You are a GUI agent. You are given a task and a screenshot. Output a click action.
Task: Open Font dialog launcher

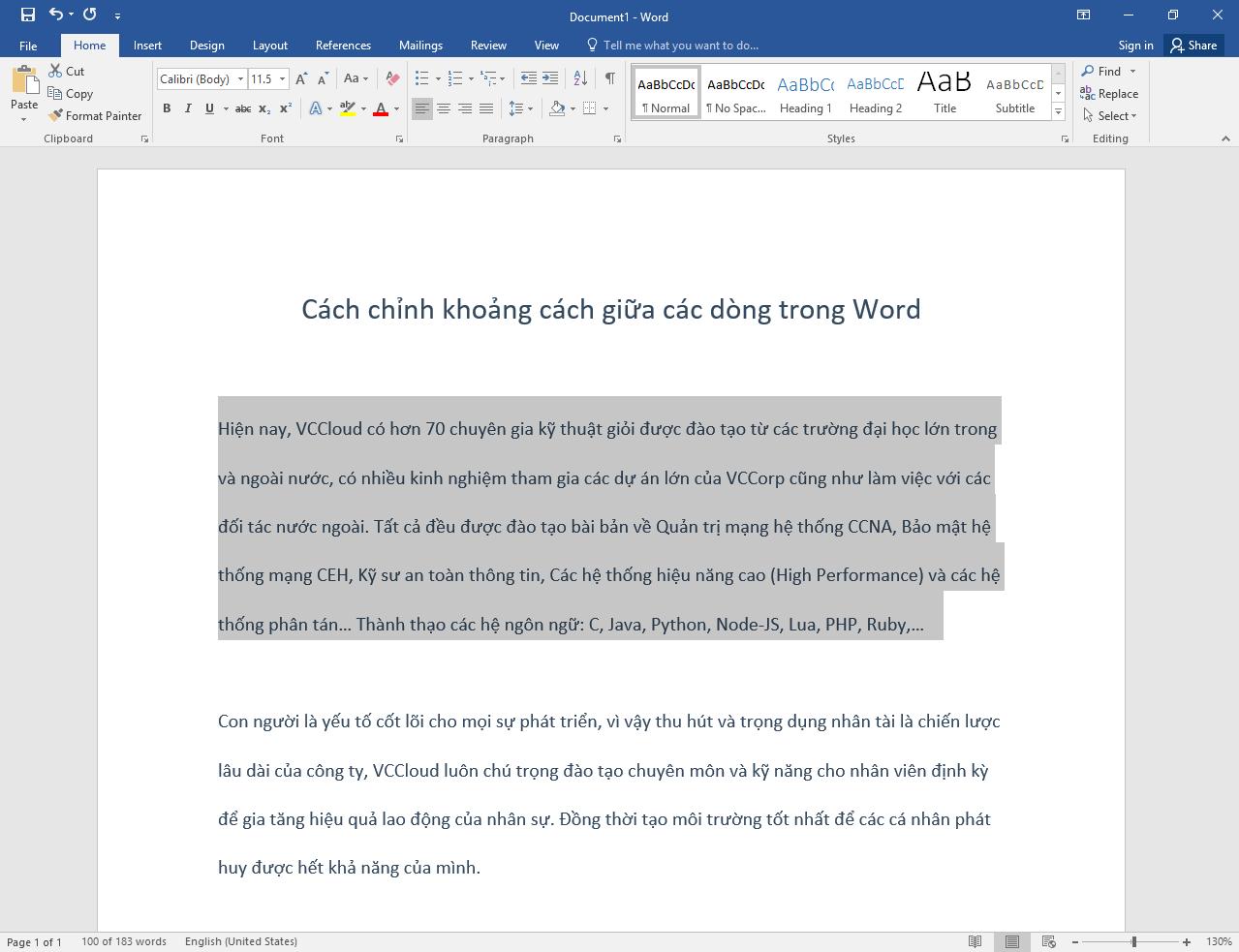(399, 139)
